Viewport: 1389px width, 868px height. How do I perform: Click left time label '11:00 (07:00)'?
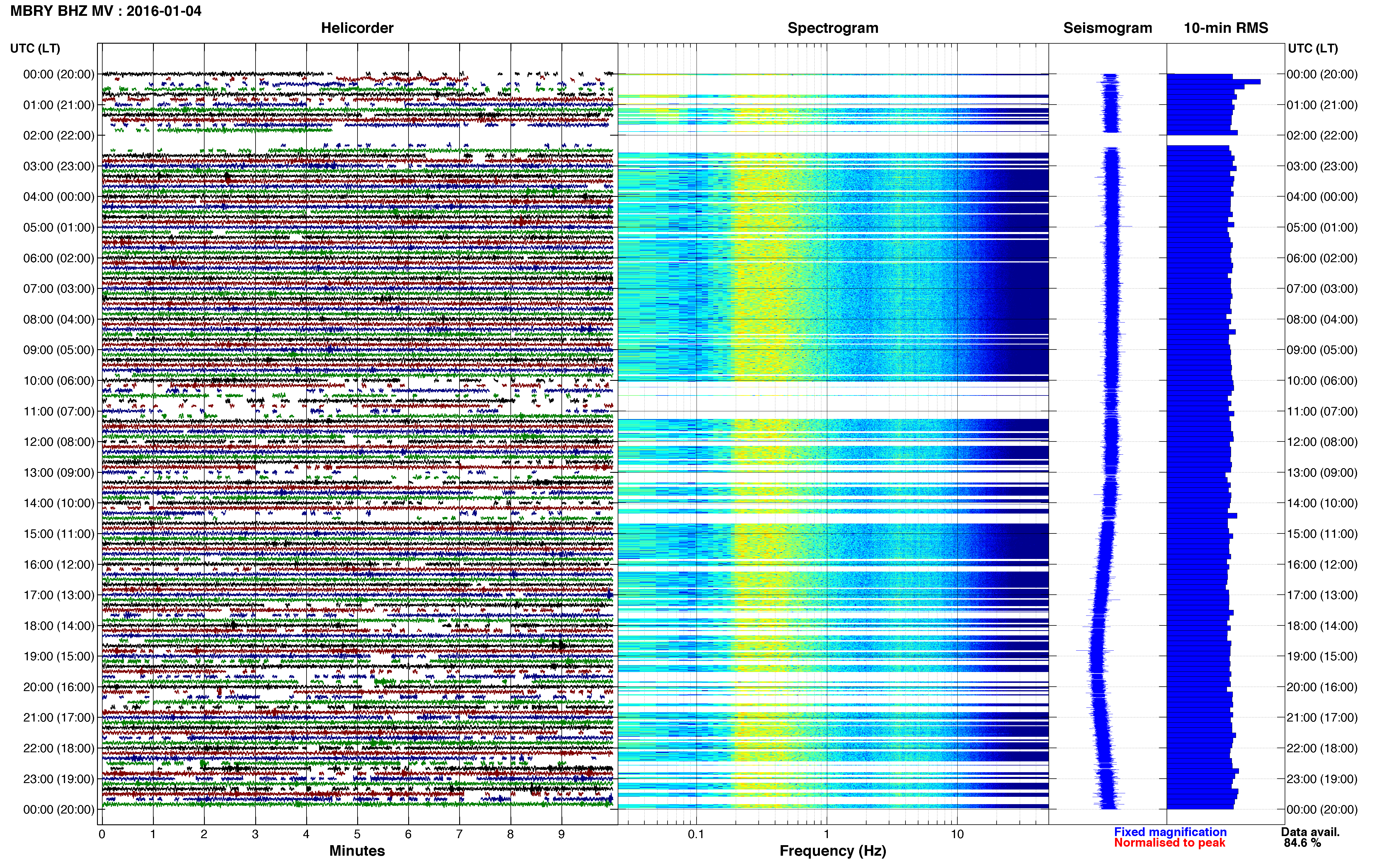[x=59, y=411]
